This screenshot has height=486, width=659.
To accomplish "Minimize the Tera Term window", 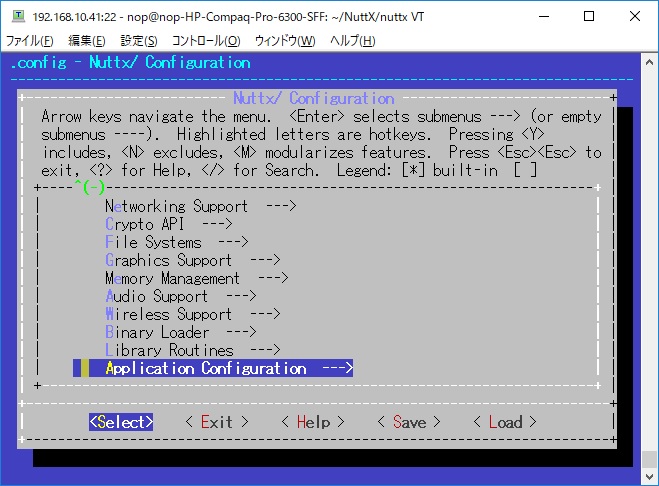I will tap(544, 17).
